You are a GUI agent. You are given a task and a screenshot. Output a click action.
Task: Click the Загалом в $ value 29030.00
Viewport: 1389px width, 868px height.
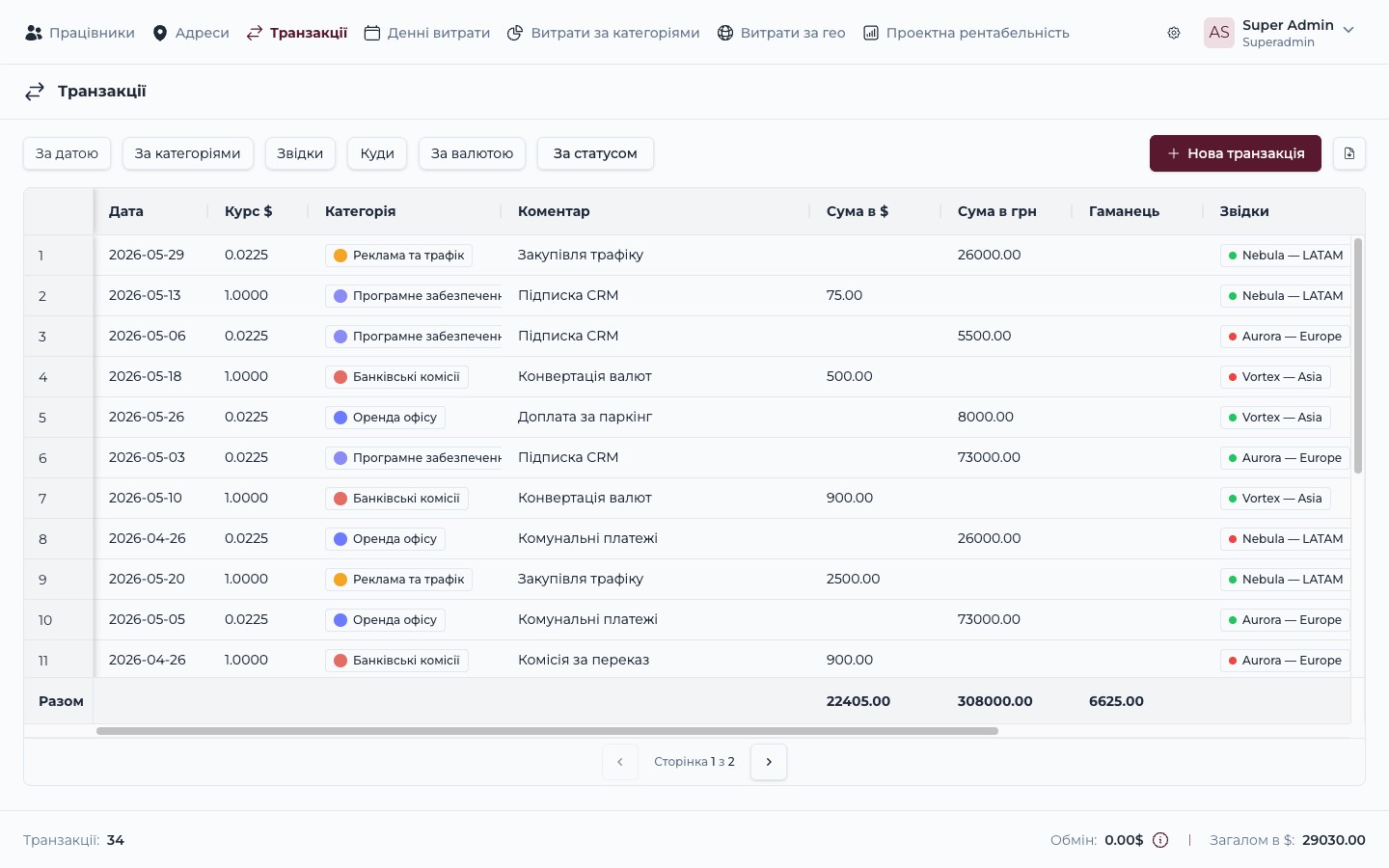(x=1334, y=840)
